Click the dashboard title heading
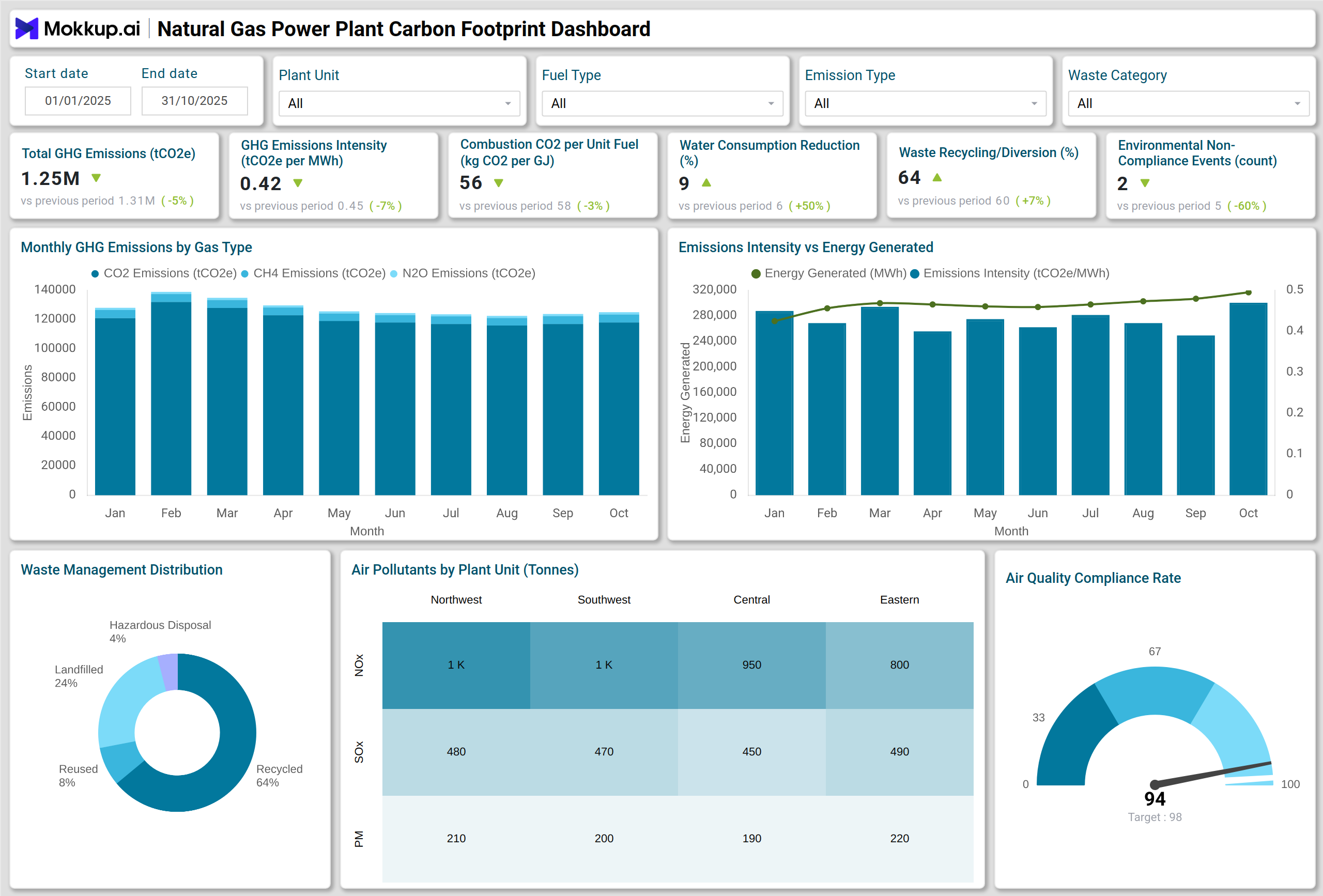Screen dimensions: 1323x896 (404, 29)
